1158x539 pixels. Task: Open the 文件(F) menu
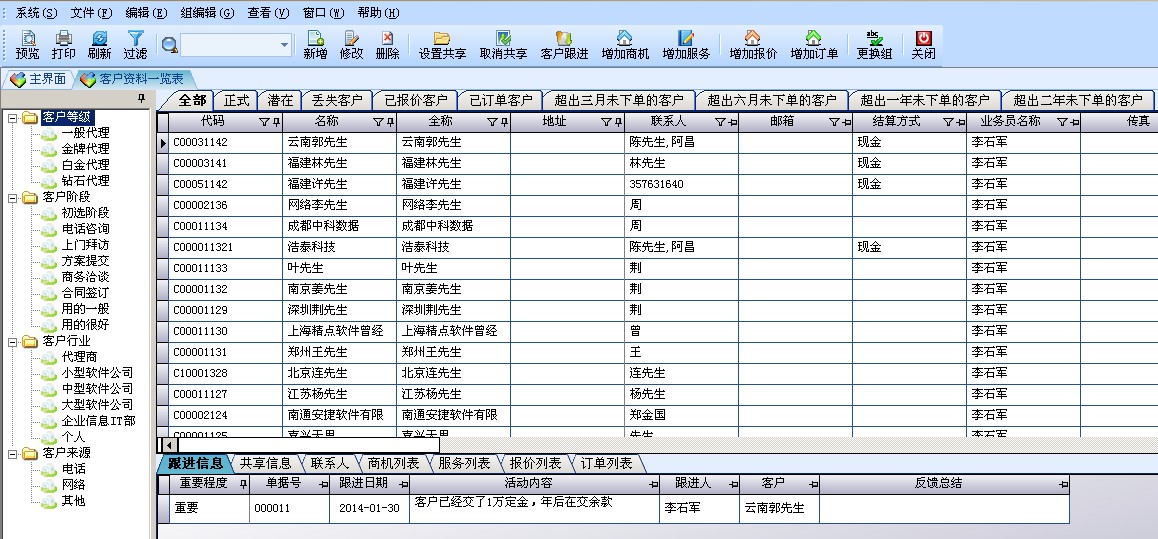[x=92, y=13]
